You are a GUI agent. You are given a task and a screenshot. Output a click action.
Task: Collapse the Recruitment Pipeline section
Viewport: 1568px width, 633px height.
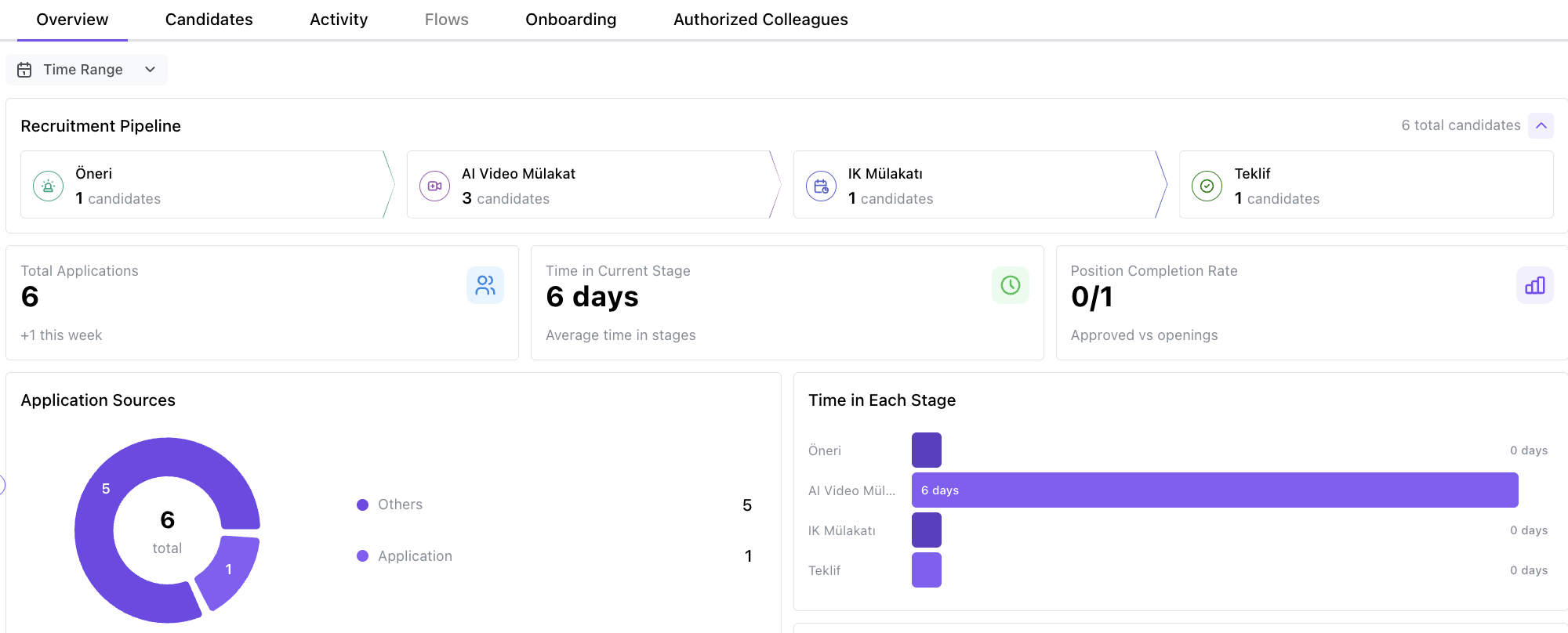1541,125
